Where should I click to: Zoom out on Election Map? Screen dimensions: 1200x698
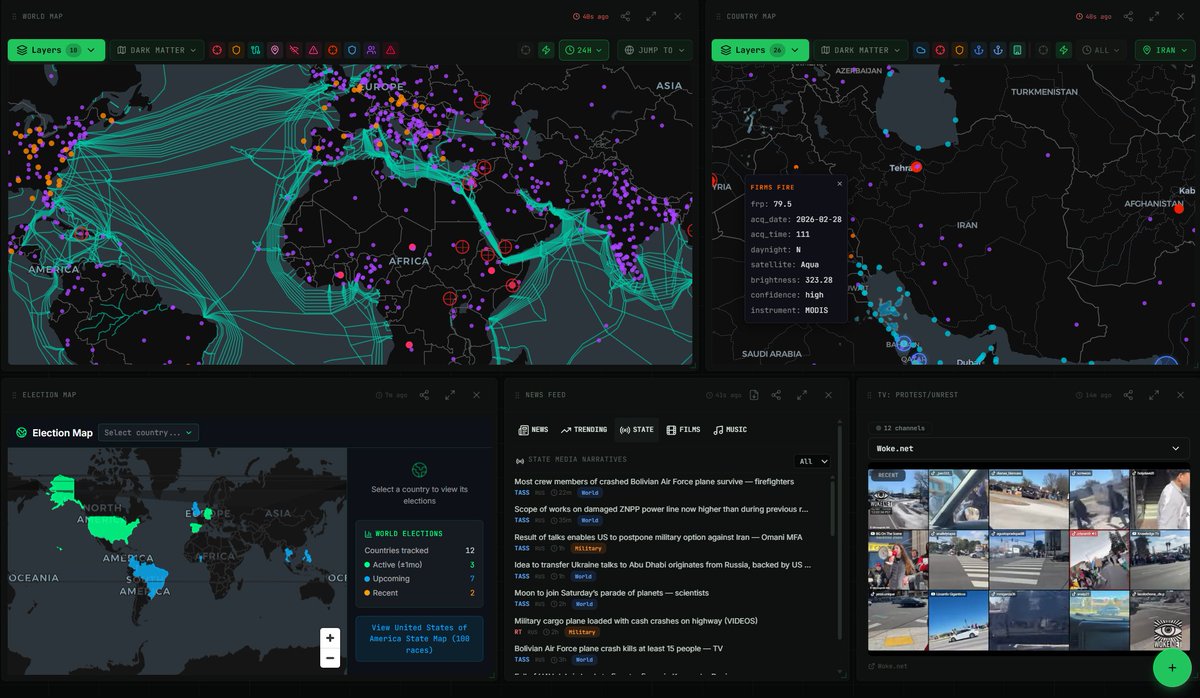330,658
